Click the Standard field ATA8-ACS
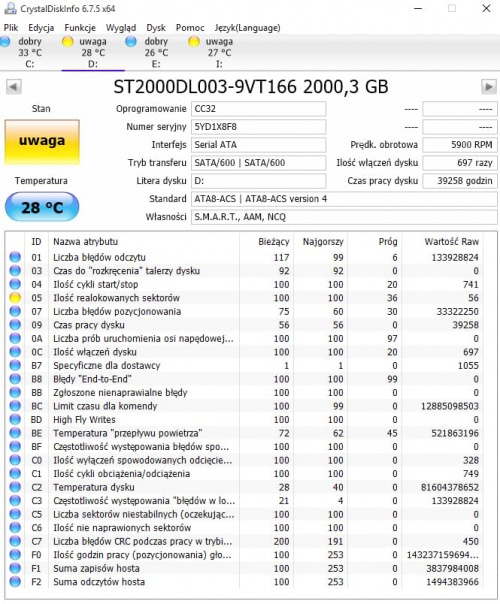 point(344,199)
